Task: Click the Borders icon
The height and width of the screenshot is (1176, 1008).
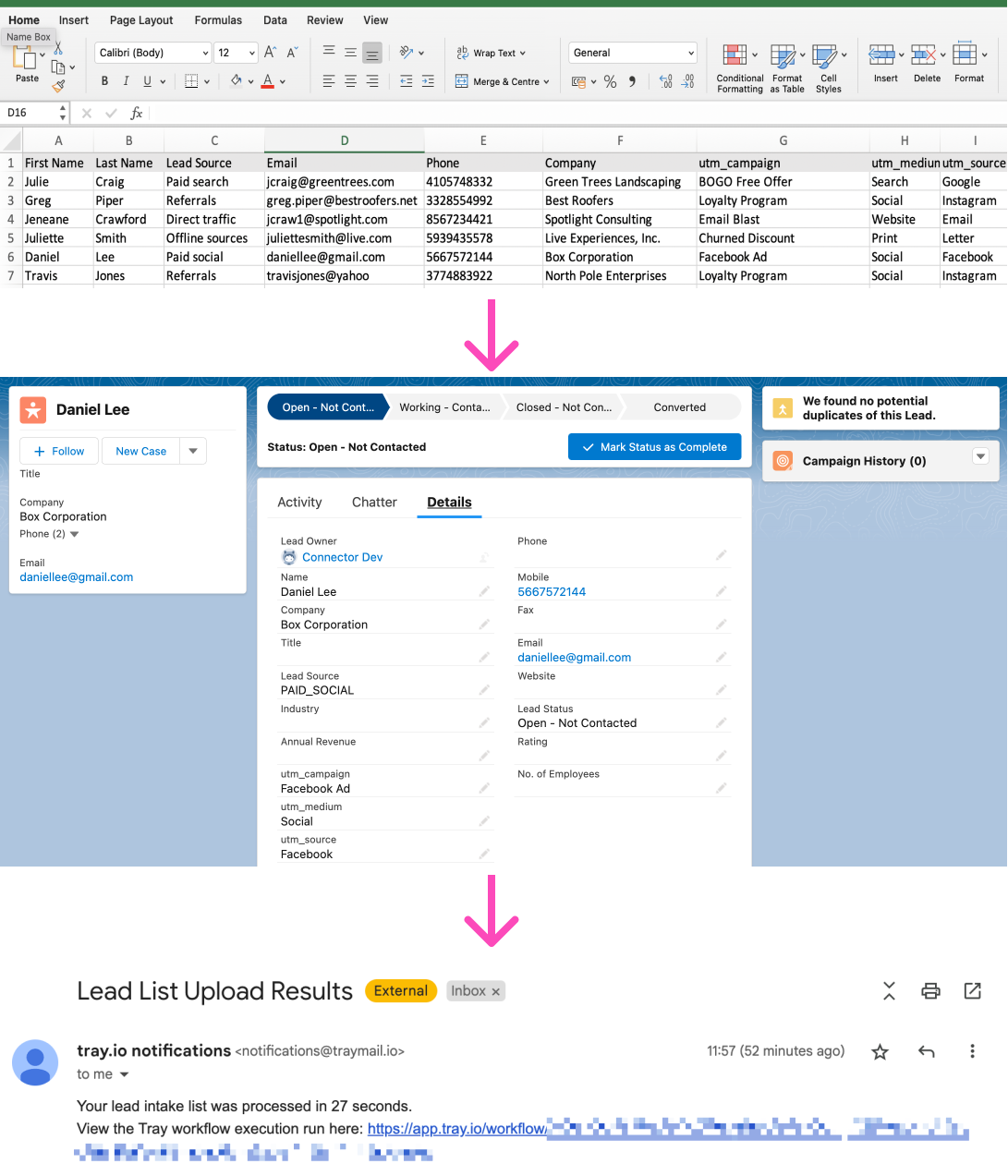Action: pos(191,81)
